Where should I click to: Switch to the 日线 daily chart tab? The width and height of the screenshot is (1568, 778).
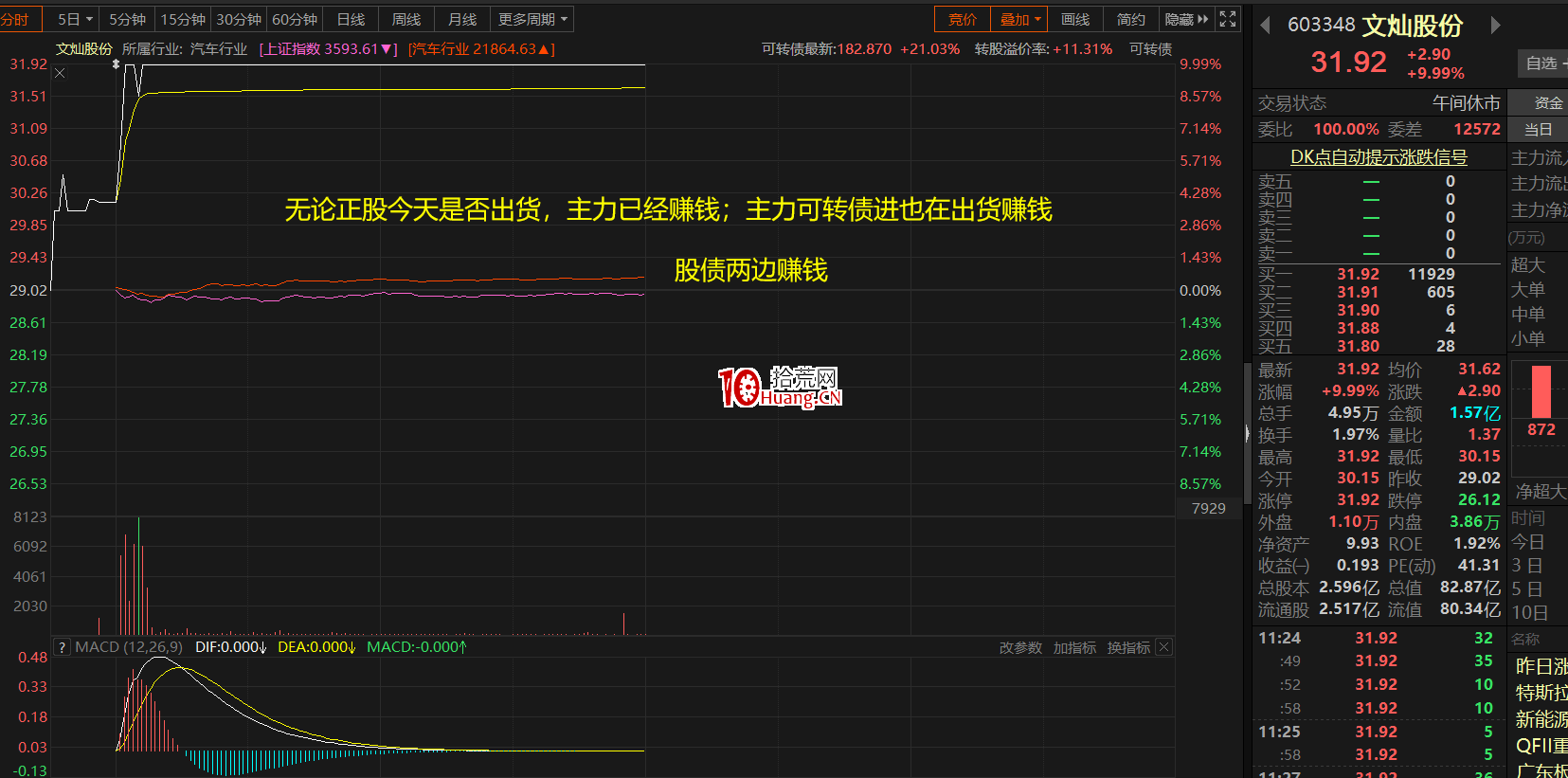[351, 19]
